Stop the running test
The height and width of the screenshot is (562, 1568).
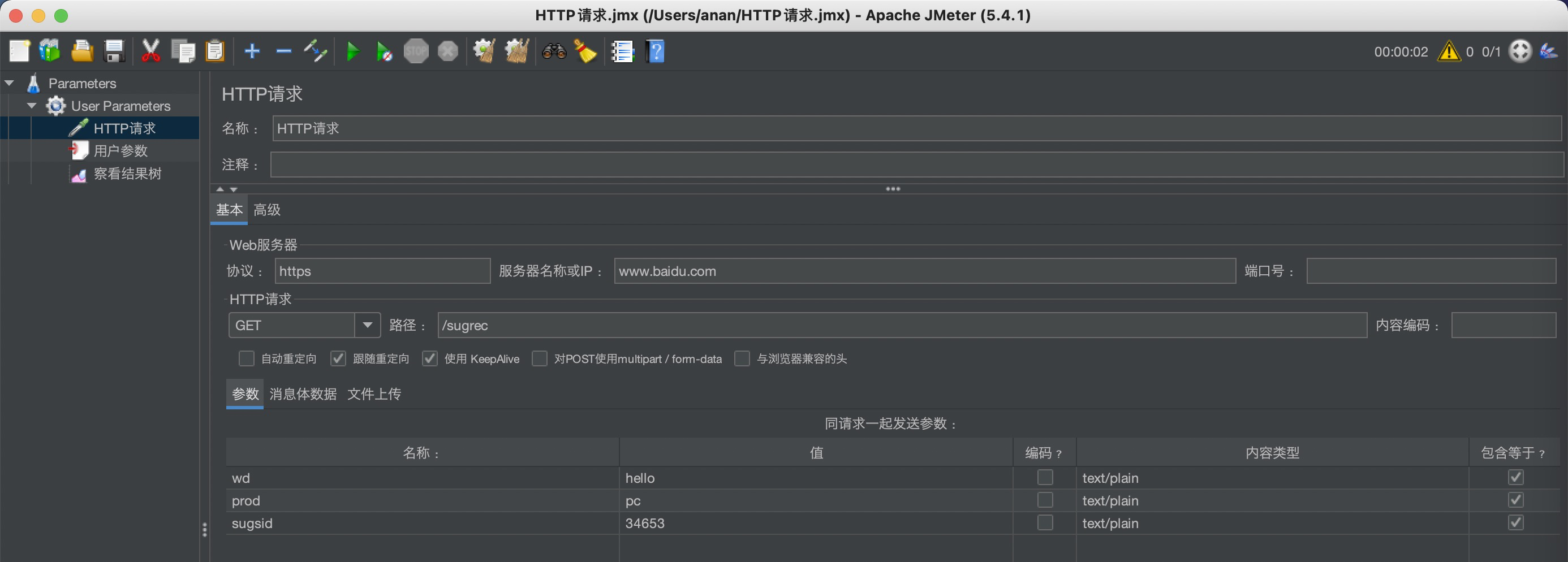coord(416,51)
